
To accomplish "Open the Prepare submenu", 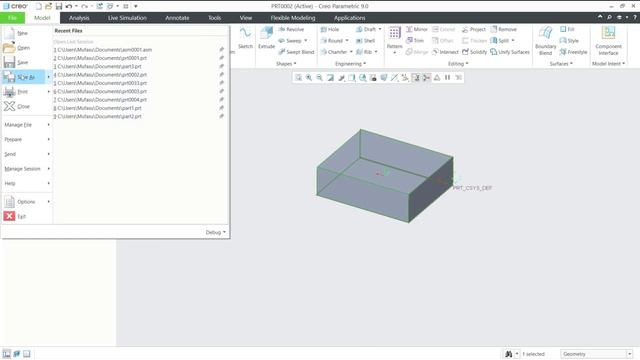I will click(27, 140).
